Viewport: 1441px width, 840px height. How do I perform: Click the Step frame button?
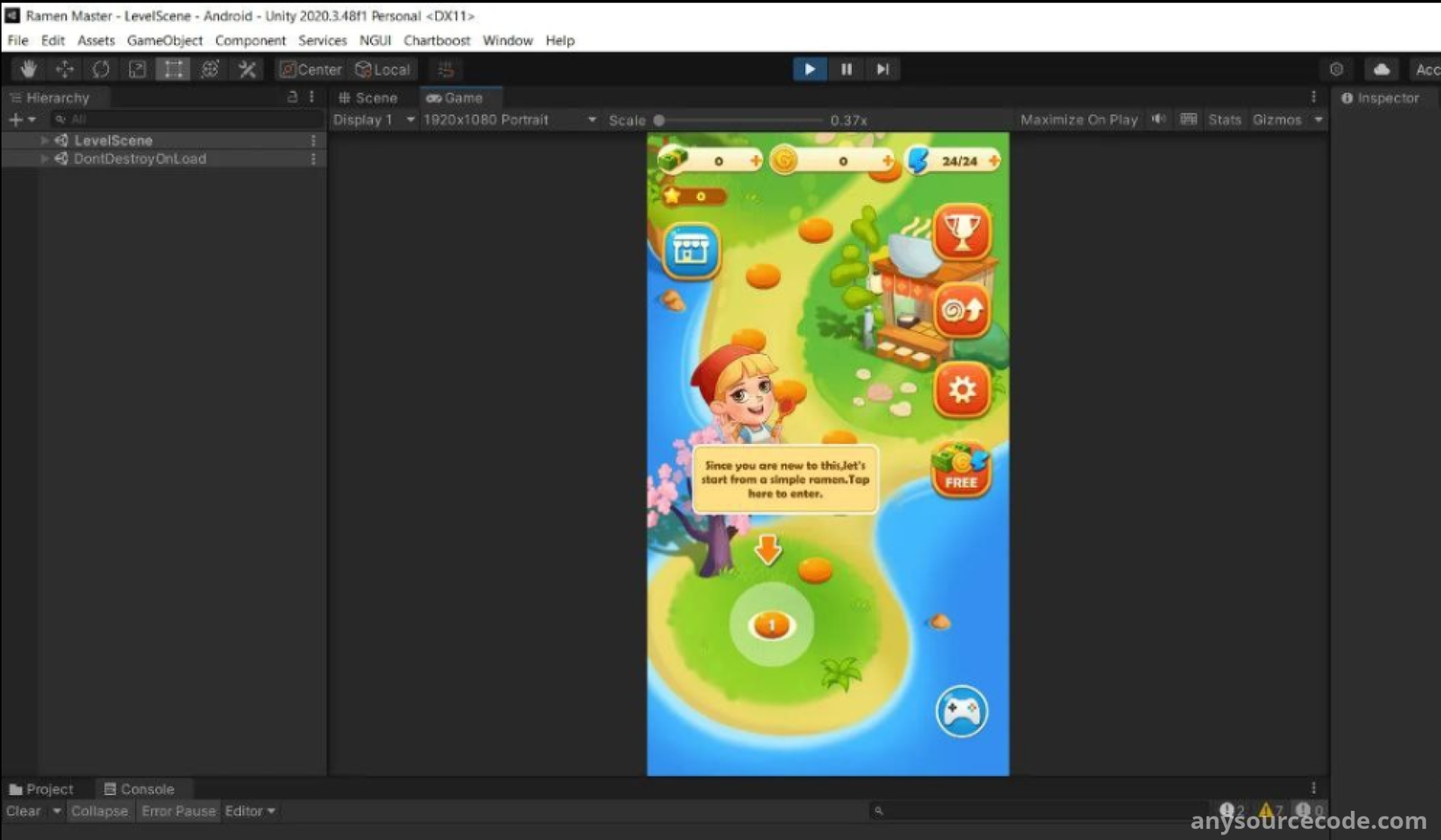883,69
